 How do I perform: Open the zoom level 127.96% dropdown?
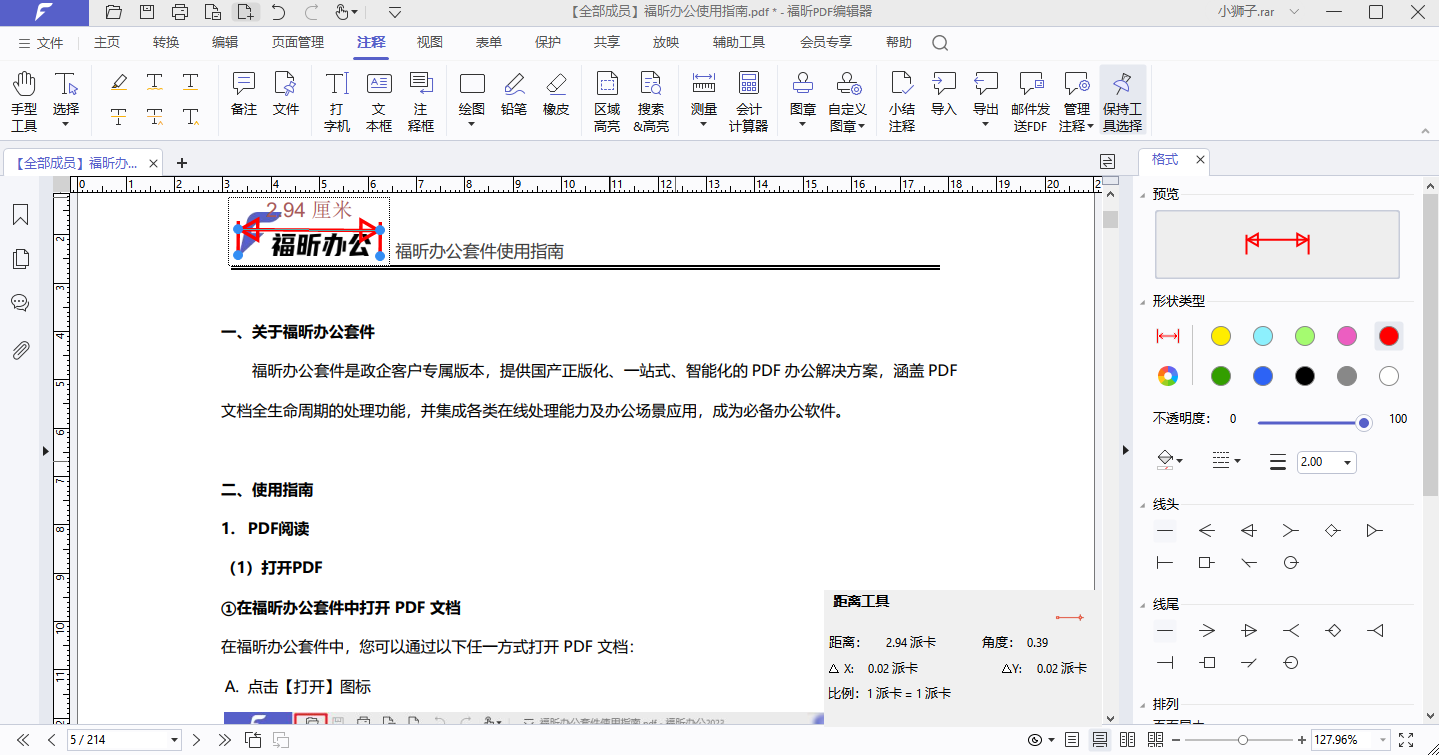point(1384,740)
